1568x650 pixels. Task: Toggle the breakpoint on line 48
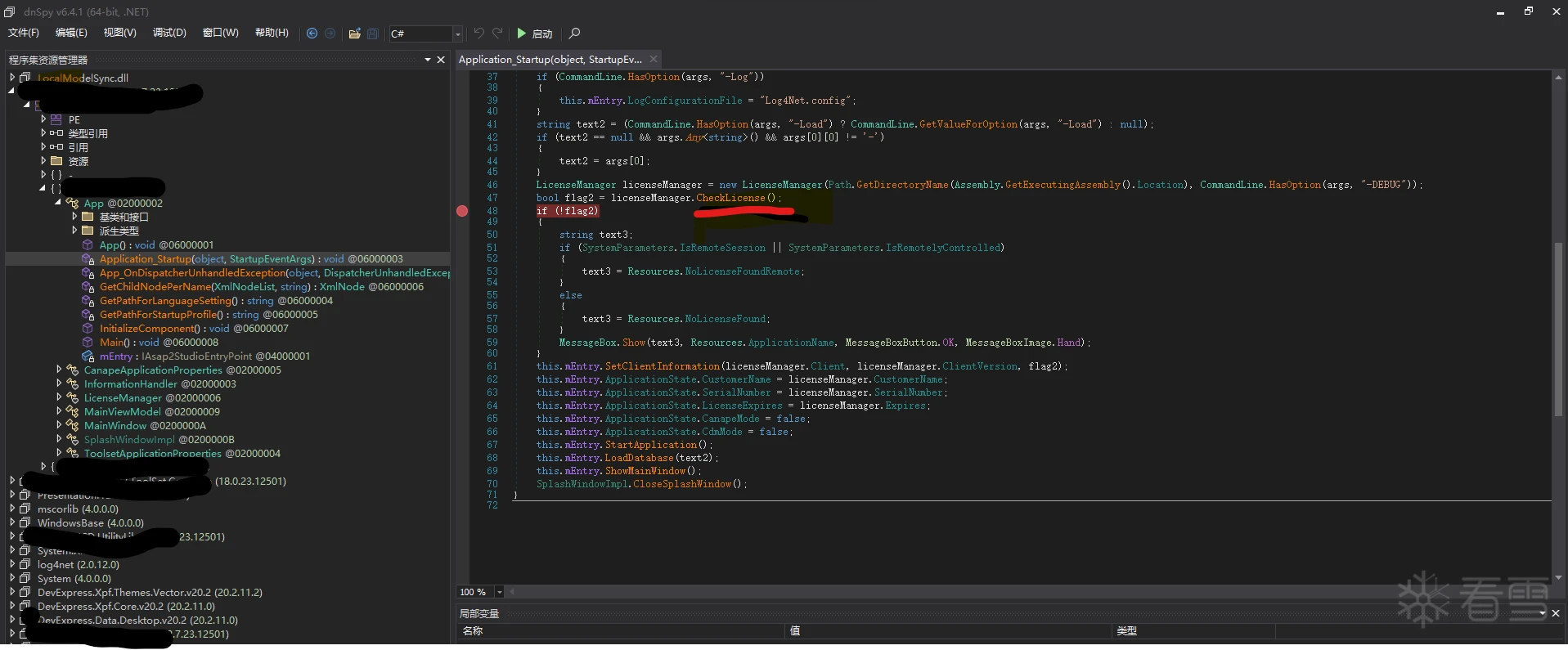point(462,211)
